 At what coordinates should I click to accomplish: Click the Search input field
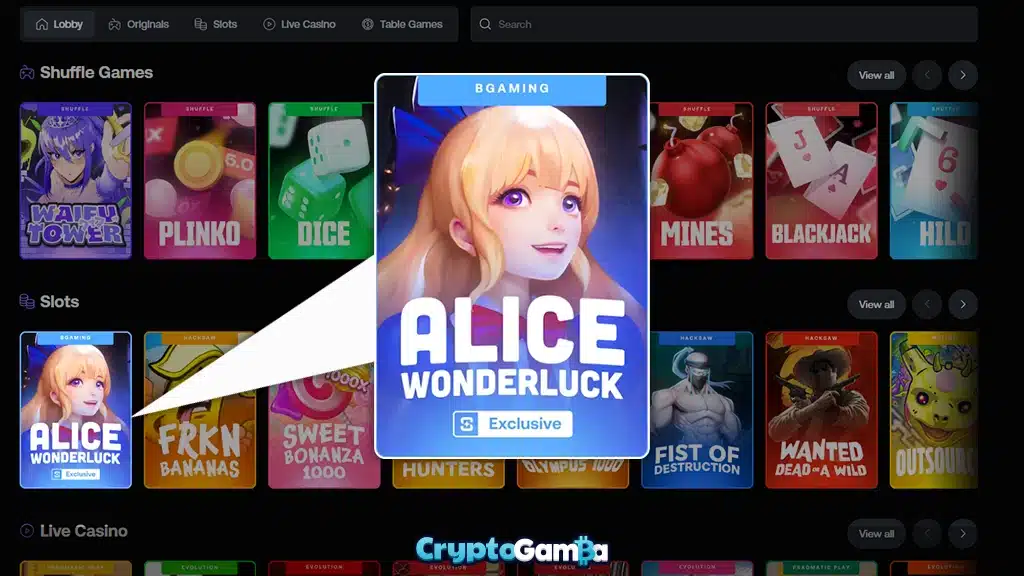(724, 24)
